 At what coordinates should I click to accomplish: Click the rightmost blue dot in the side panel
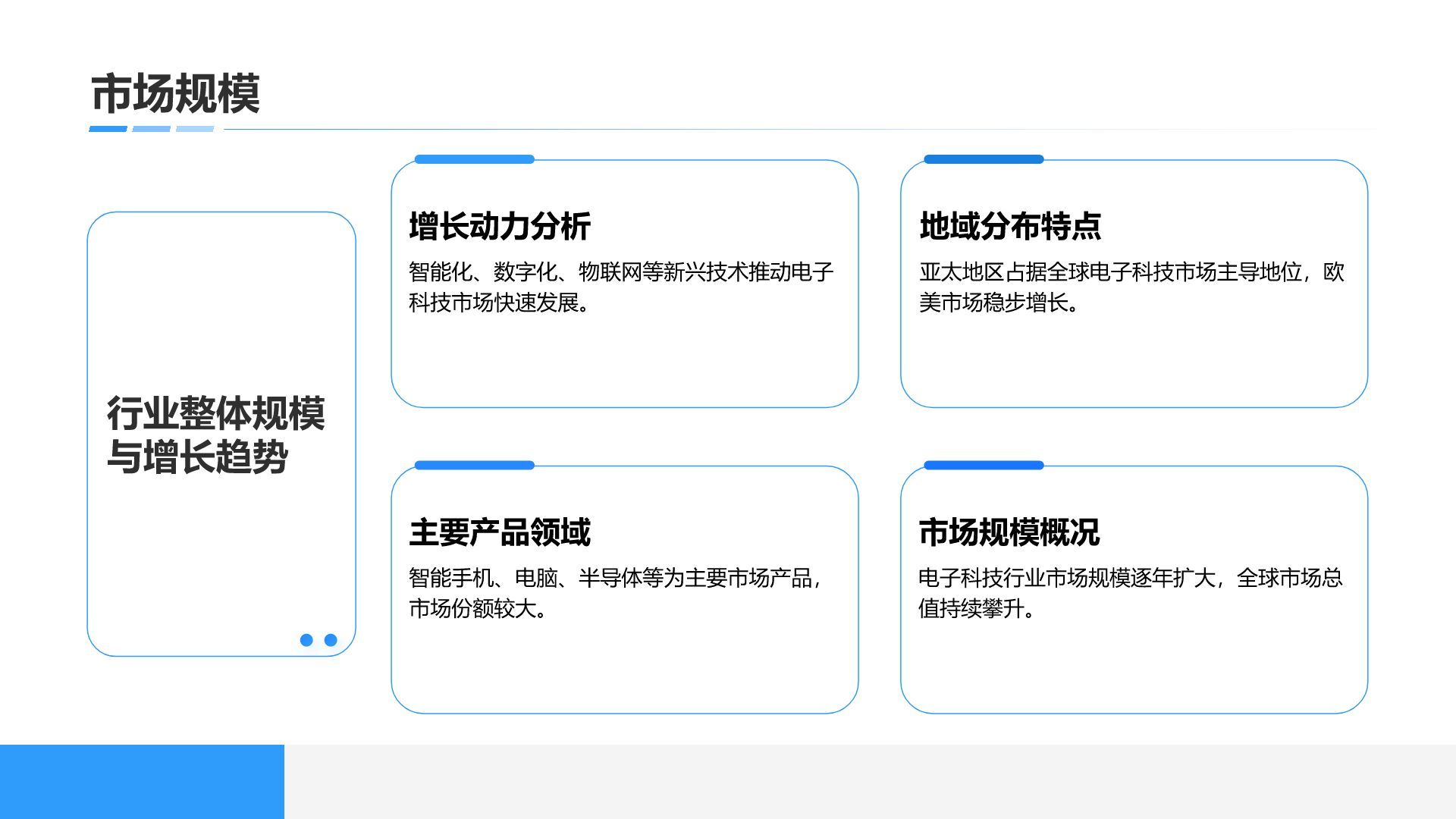coord(332,639)
